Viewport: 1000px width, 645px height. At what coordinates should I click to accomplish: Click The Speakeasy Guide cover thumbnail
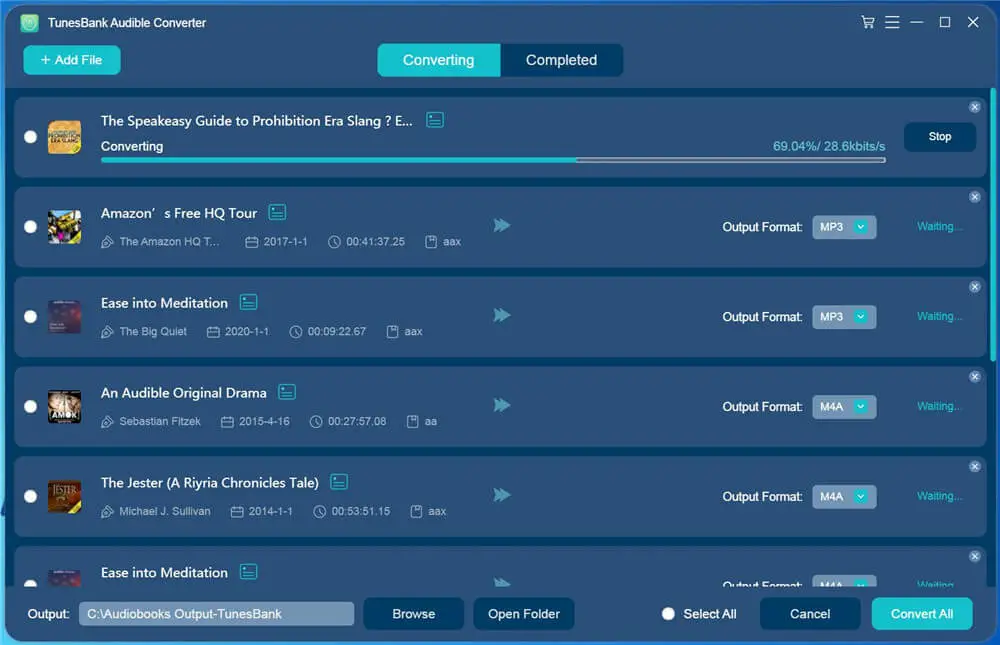coord(64,137)
